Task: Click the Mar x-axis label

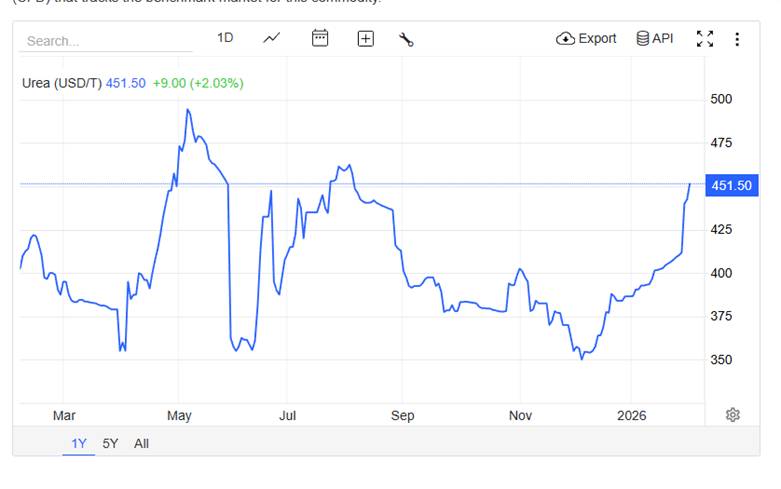Action: coord(64,415)
